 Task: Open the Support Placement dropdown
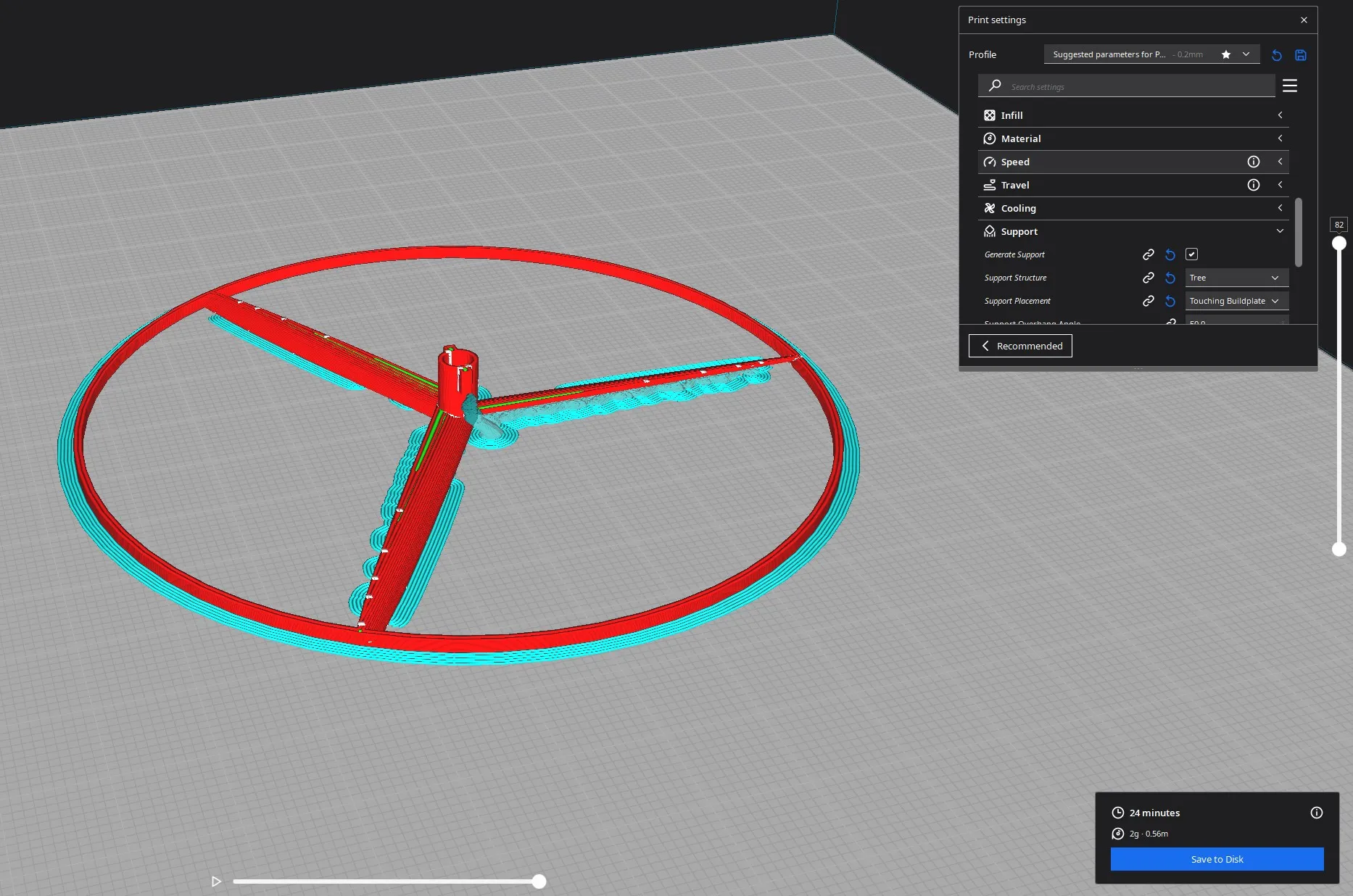[x=1236, y=301]
